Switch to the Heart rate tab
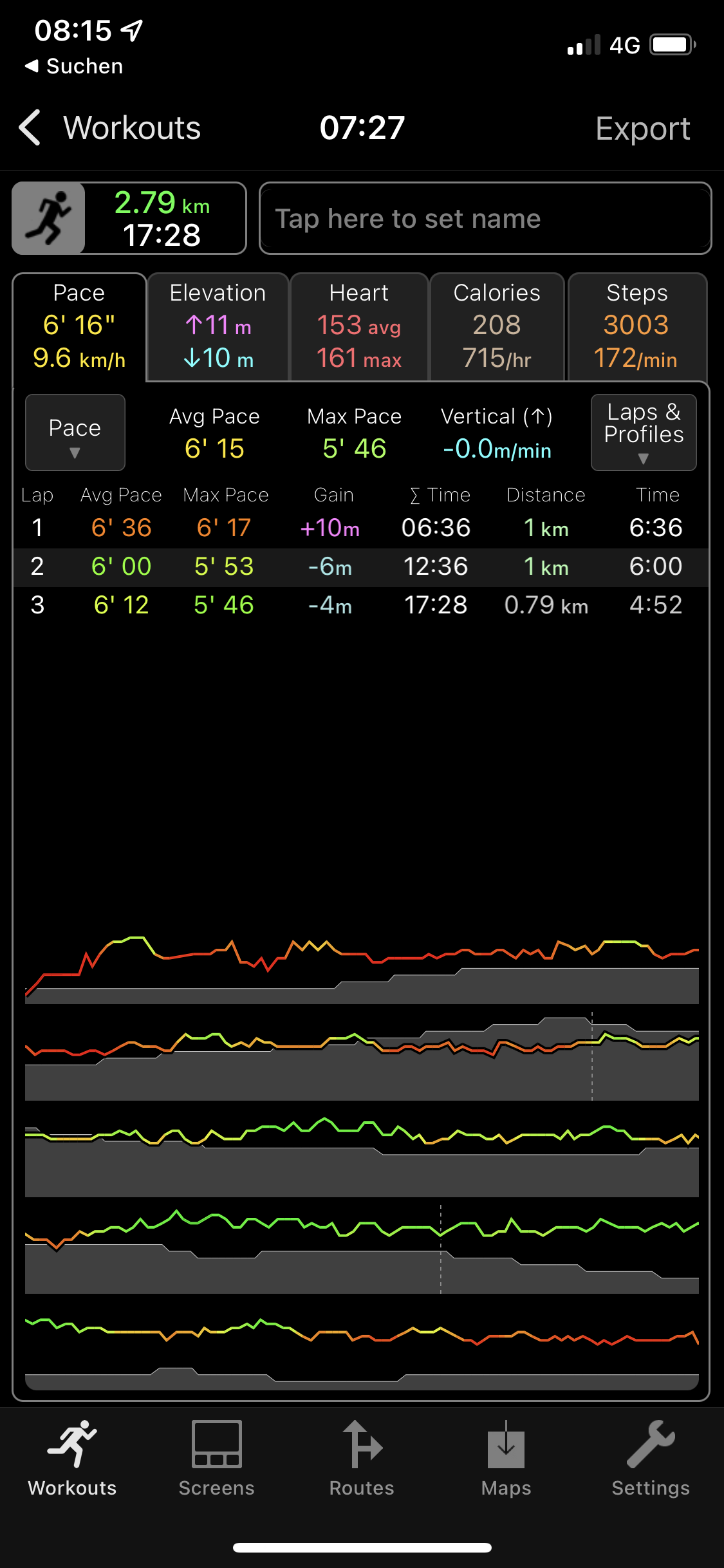This screenshot has width=724, height=1568. point(359,327)
